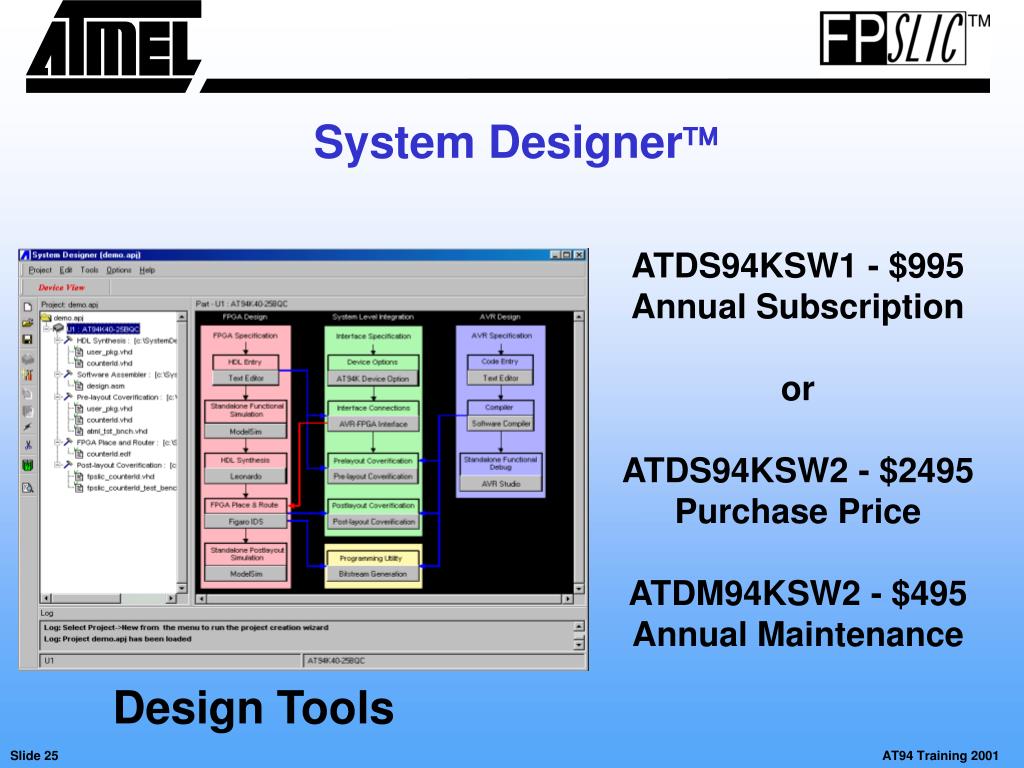The height and width of the screenshot is (768, 1024).
Task: Click the file icon of design.asm
Action: (79, 386)
